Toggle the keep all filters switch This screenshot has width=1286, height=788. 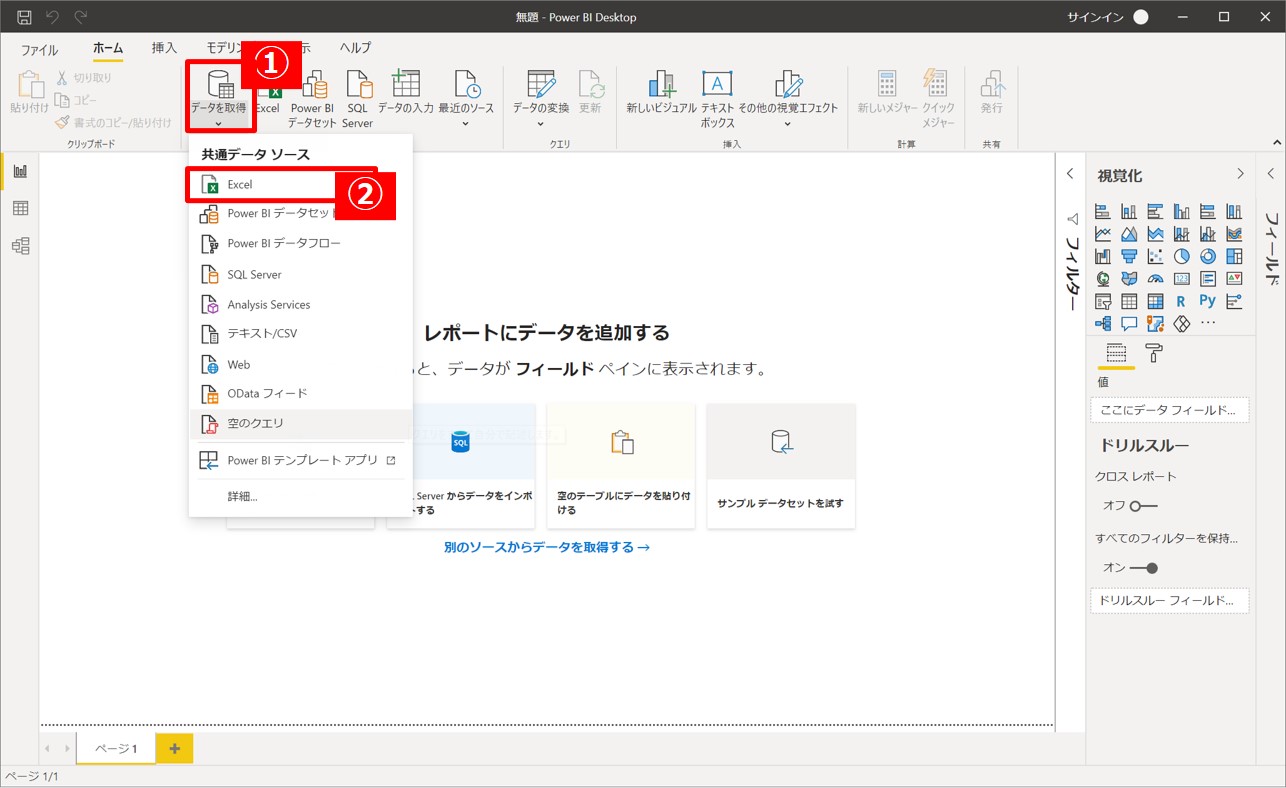point(1143,568)
